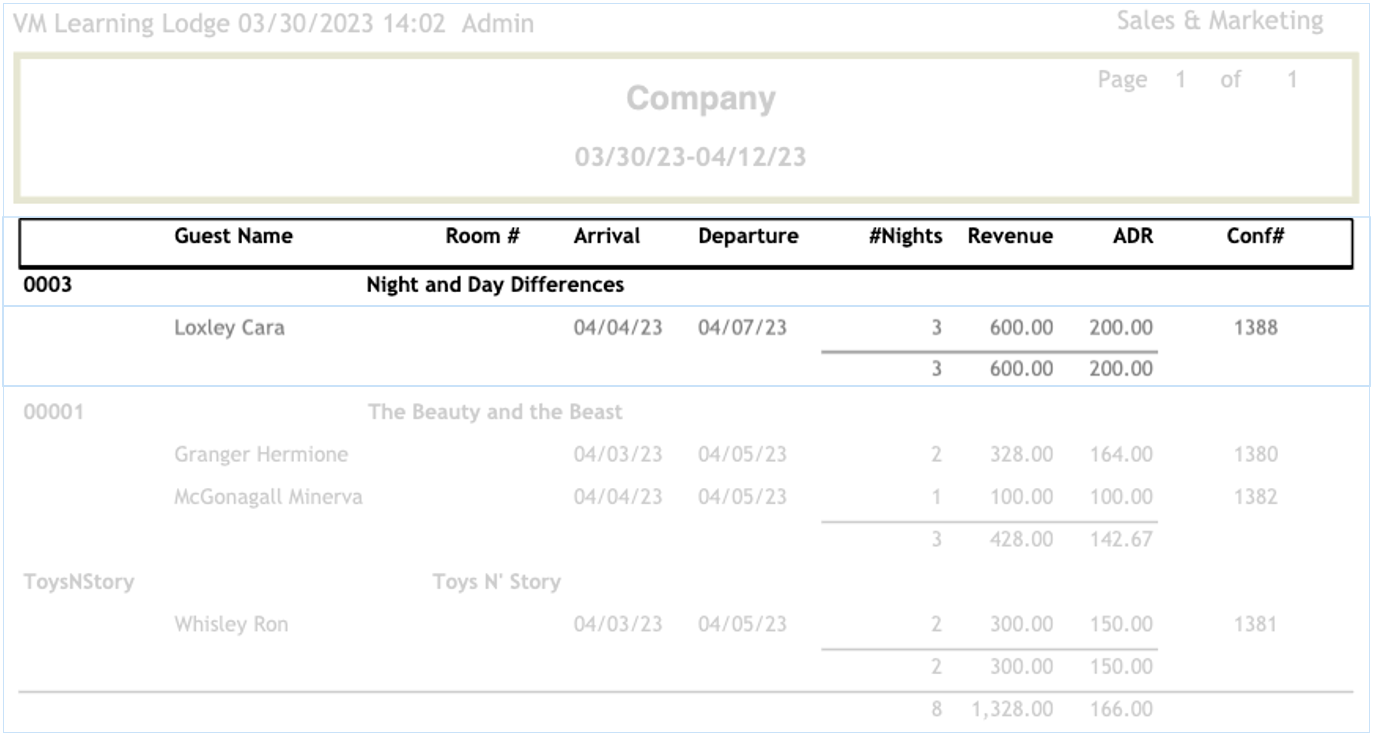Select the Revenue column header

[1010, 236]
